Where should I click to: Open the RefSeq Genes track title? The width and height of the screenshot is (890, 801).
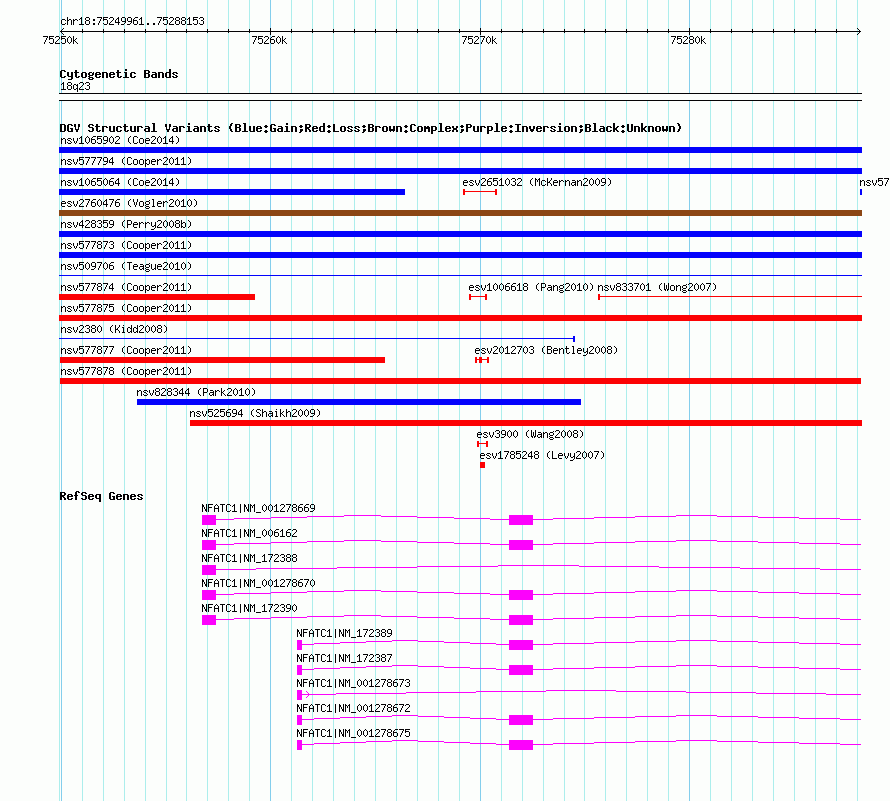point(101,496)
